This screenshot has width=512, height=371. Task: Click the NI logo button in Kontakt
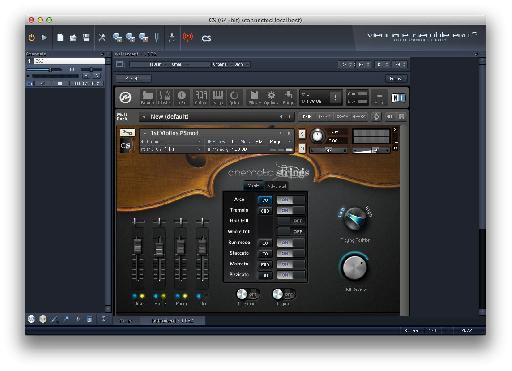pos(398,98)
